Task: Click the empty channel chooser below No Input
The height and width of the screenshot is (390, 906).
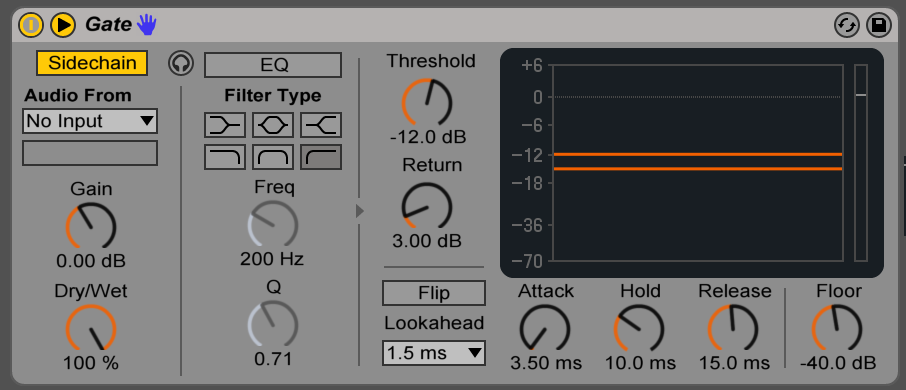Action: 90,153
